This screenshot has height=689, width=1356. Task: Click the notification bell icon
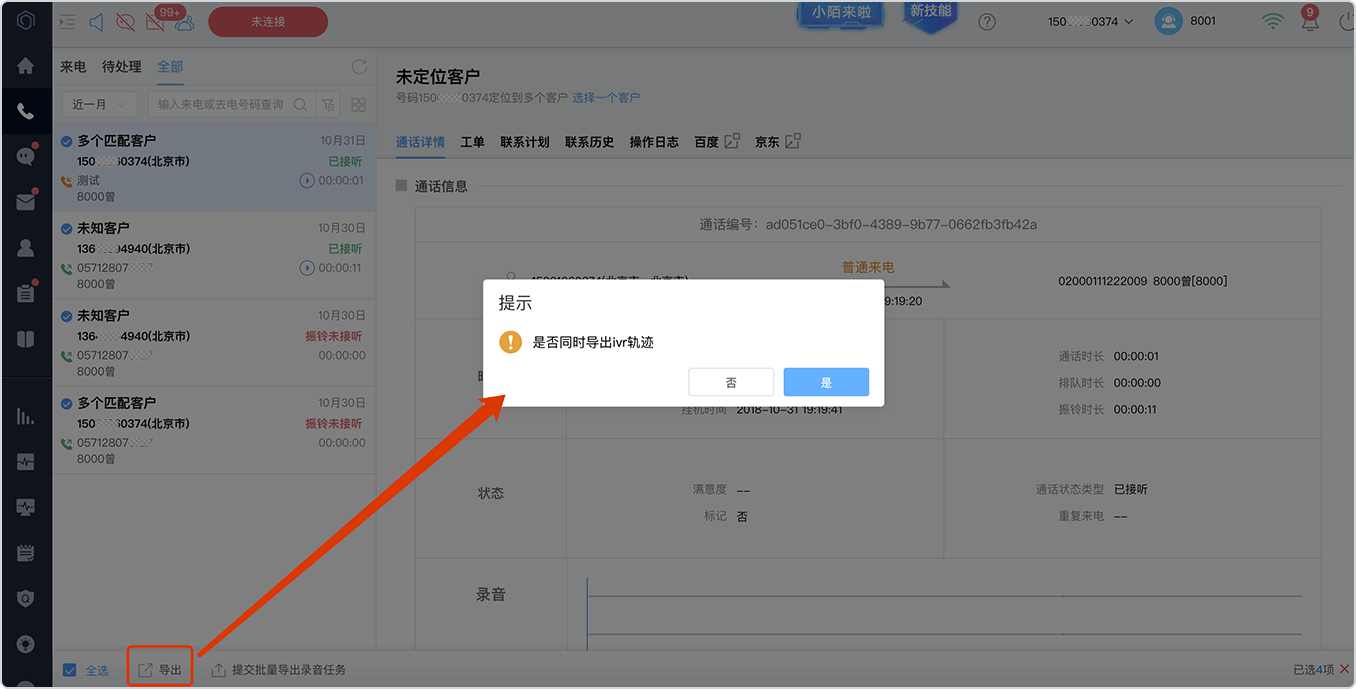point(1309,22)
